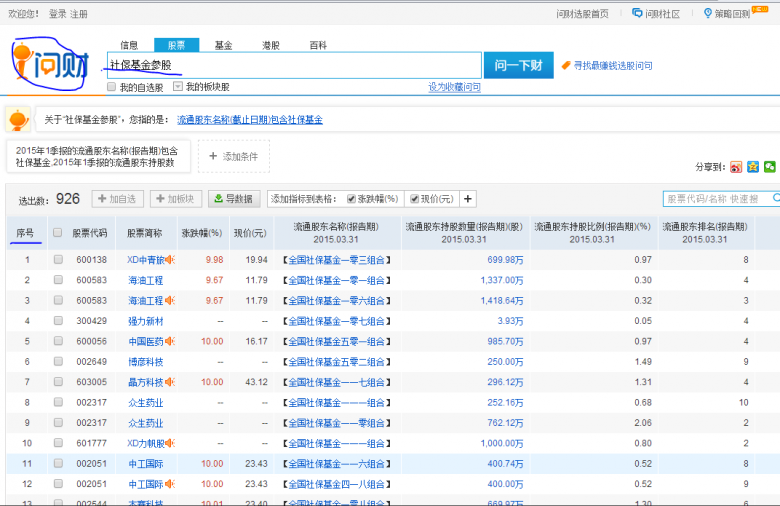Share to WeChat green icon
The height and width of the screenshot is (506, 780).
point(770,167)
